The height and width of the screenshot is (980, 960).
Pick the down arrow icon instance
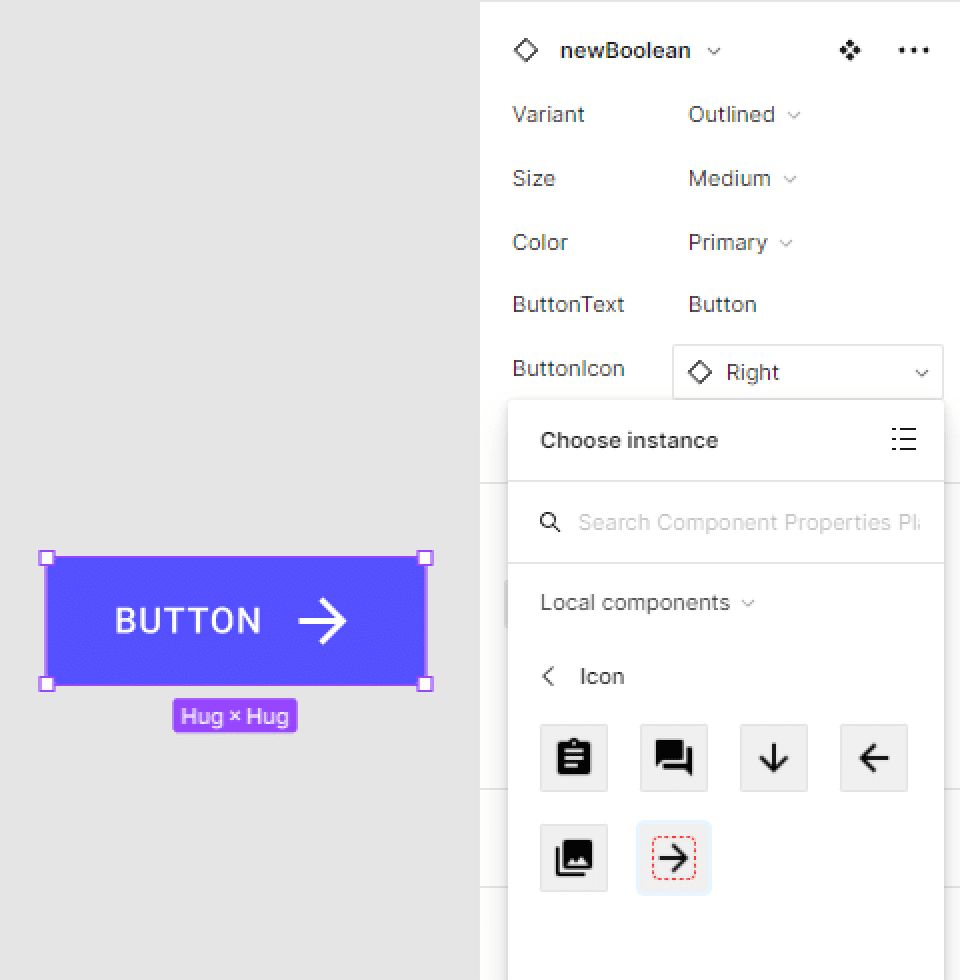774,758
